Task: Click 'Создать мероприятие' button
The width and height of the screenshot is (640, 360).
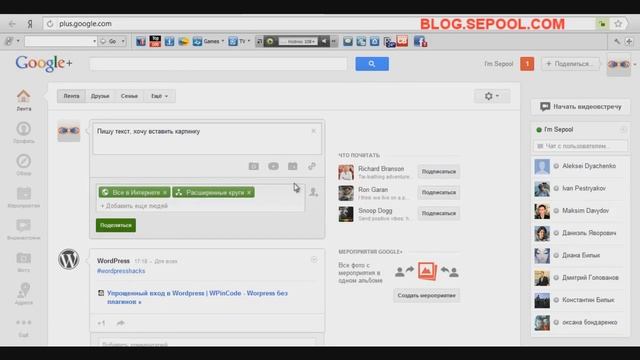Action: pyautogui.click(x=427, y=296)
